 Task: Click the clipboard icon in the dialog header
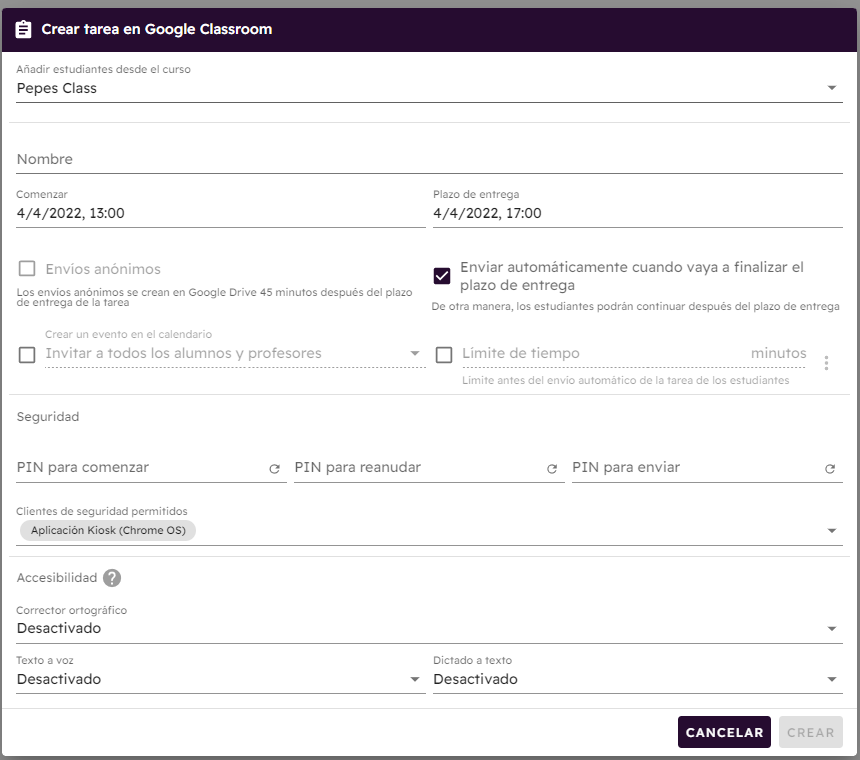click(x=23, y=29)
